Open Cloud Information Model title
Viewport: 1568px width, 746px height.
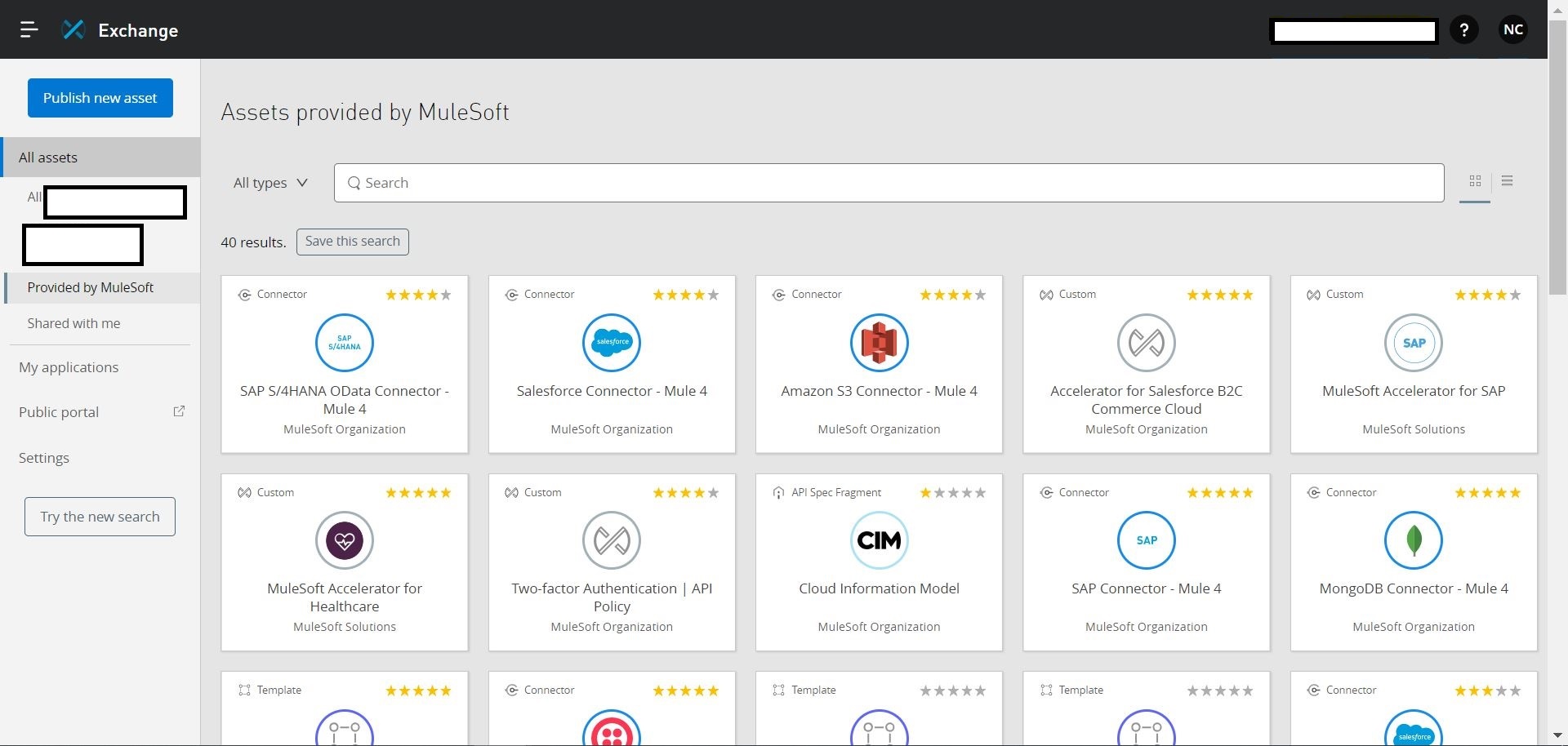click(879, 588)
